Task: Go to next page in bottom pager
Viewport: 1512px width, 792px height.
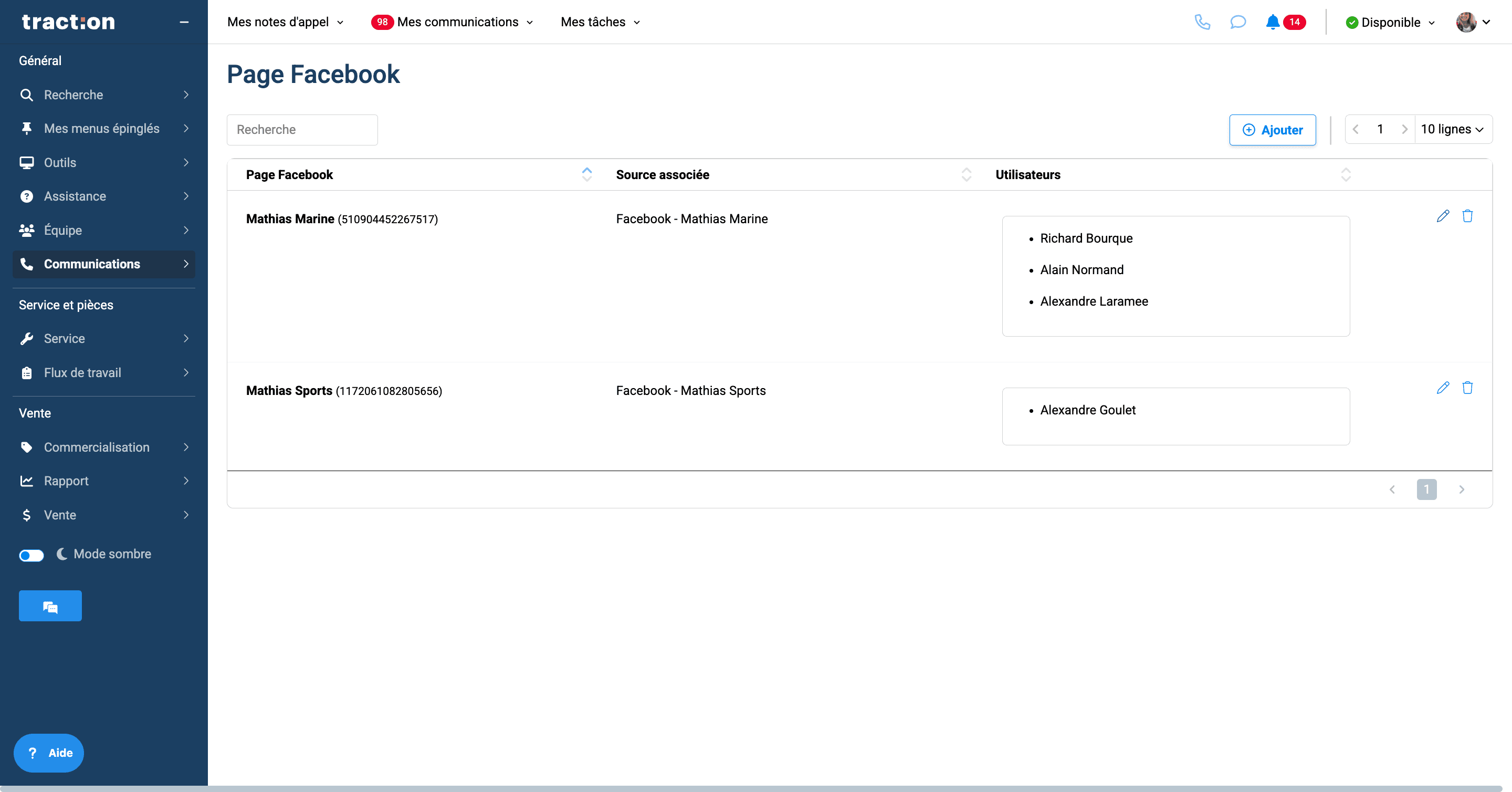Action: pyautogui.click(x=1462, y=489)
